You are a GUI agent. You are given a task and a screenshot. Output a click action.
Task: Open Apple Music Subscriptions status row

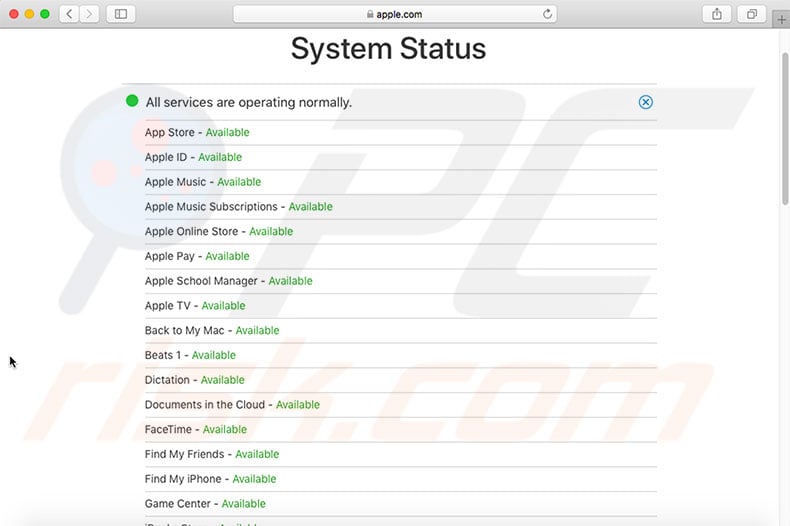coord(401,207)
